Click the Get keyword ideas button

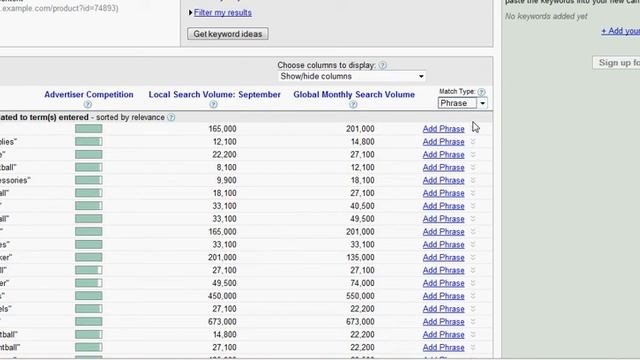(x=228, y=34)
